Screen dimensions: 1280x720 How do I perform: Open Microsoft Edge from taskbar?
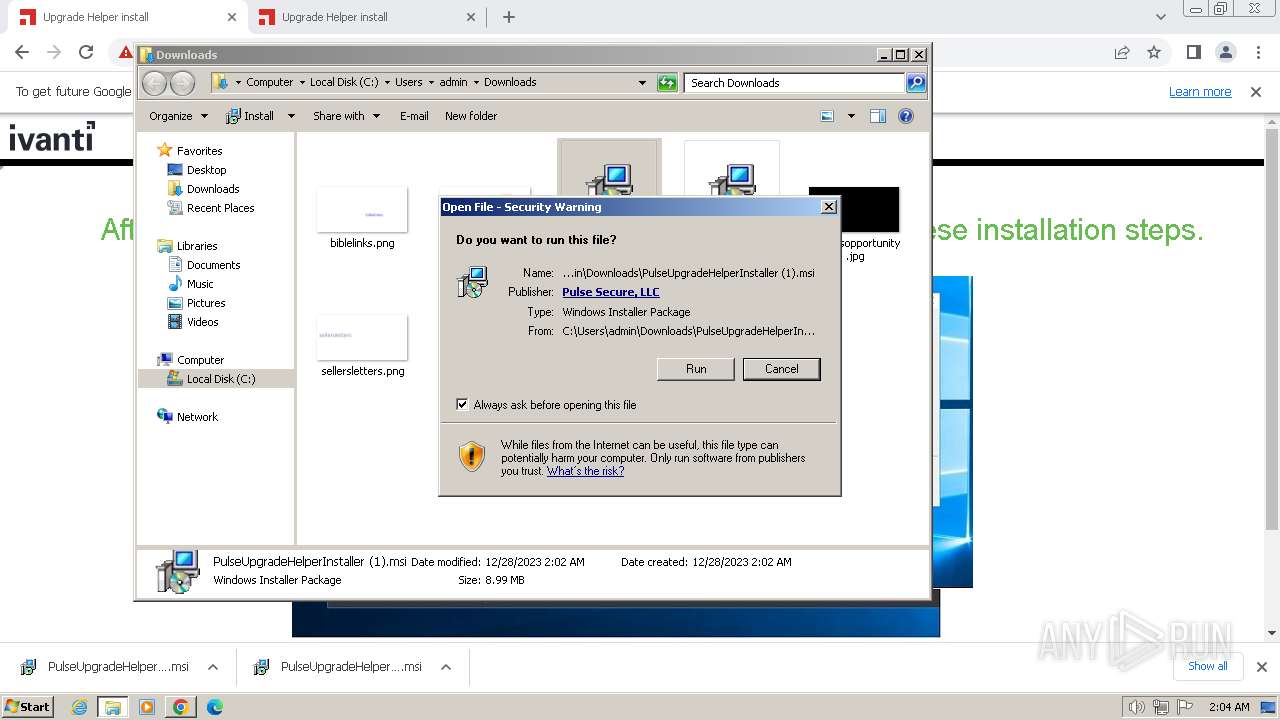tap(214, 707)
